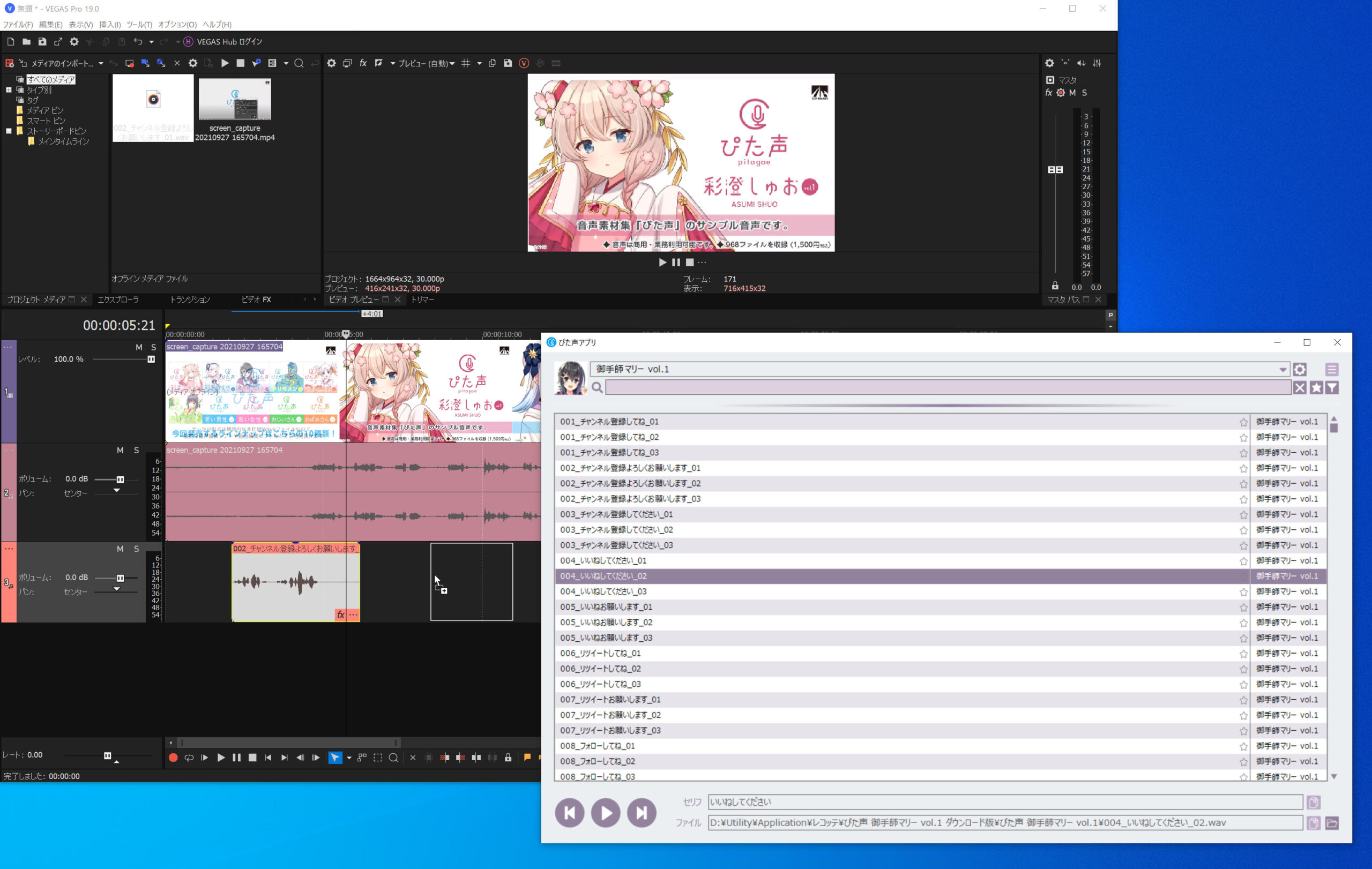
Task: Collapse Storyboard Bins tree node
Action: click(9, 131)
